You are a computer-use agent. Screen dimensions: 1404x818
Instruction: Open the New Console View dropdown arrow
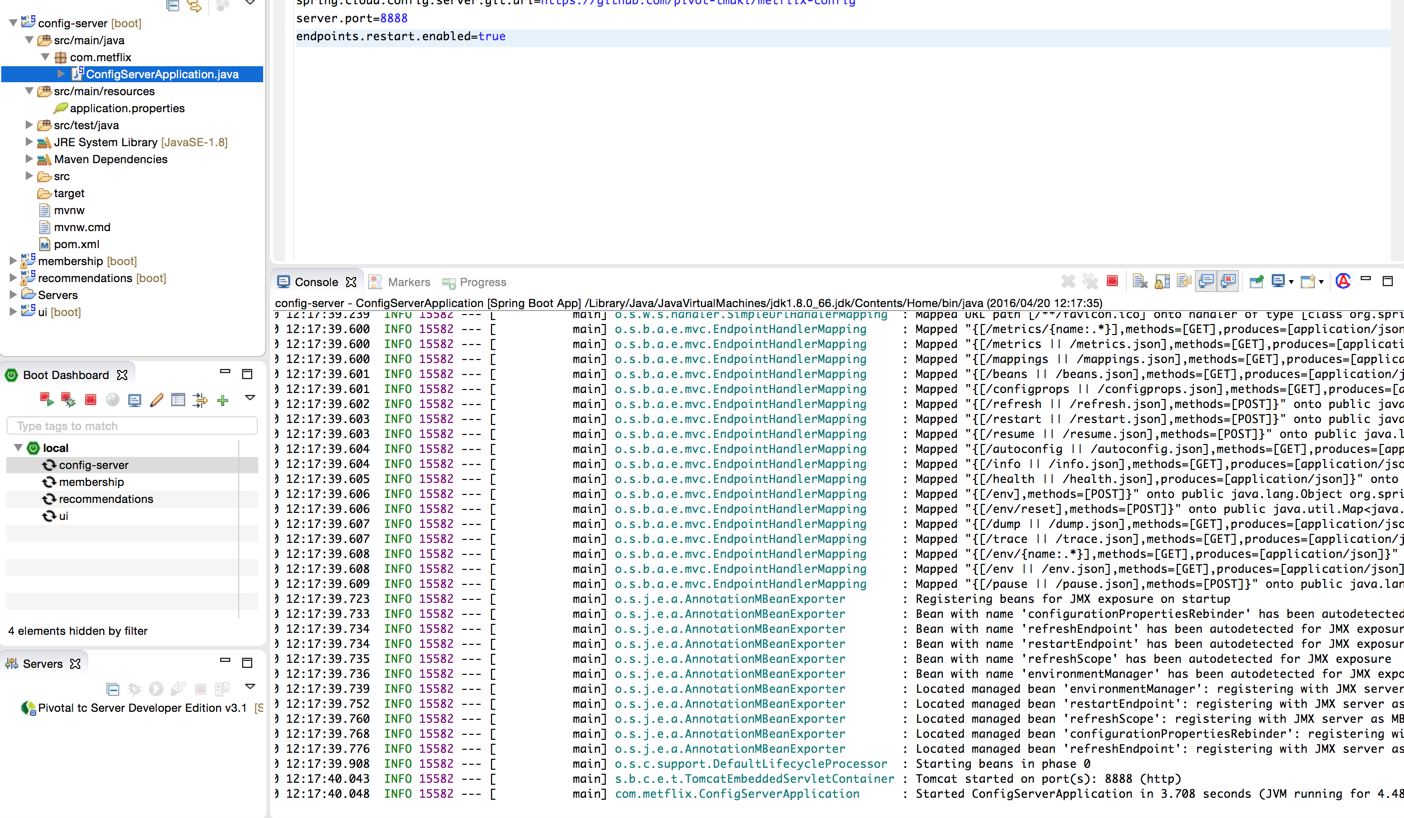point(1321,283)
